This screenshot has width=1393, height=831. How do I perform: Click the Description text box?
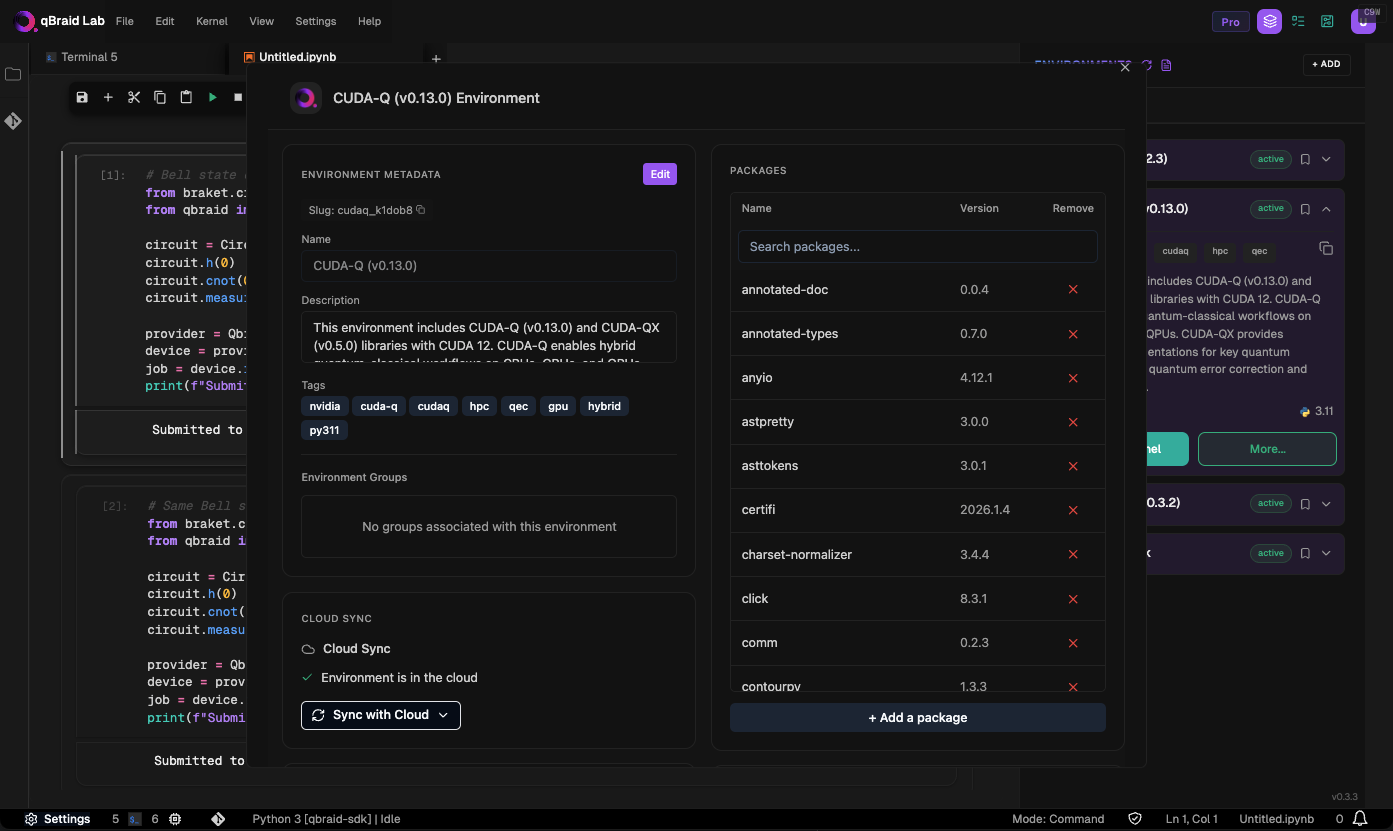[x=489, y=337]
